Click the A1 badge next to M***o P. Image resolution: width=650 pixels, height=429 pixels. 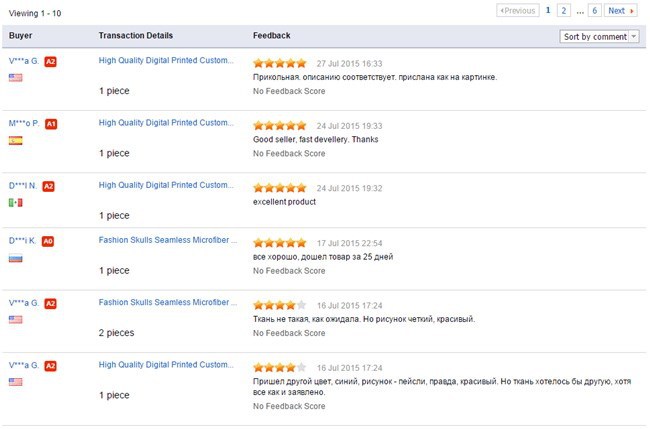(x=51, y=124)
